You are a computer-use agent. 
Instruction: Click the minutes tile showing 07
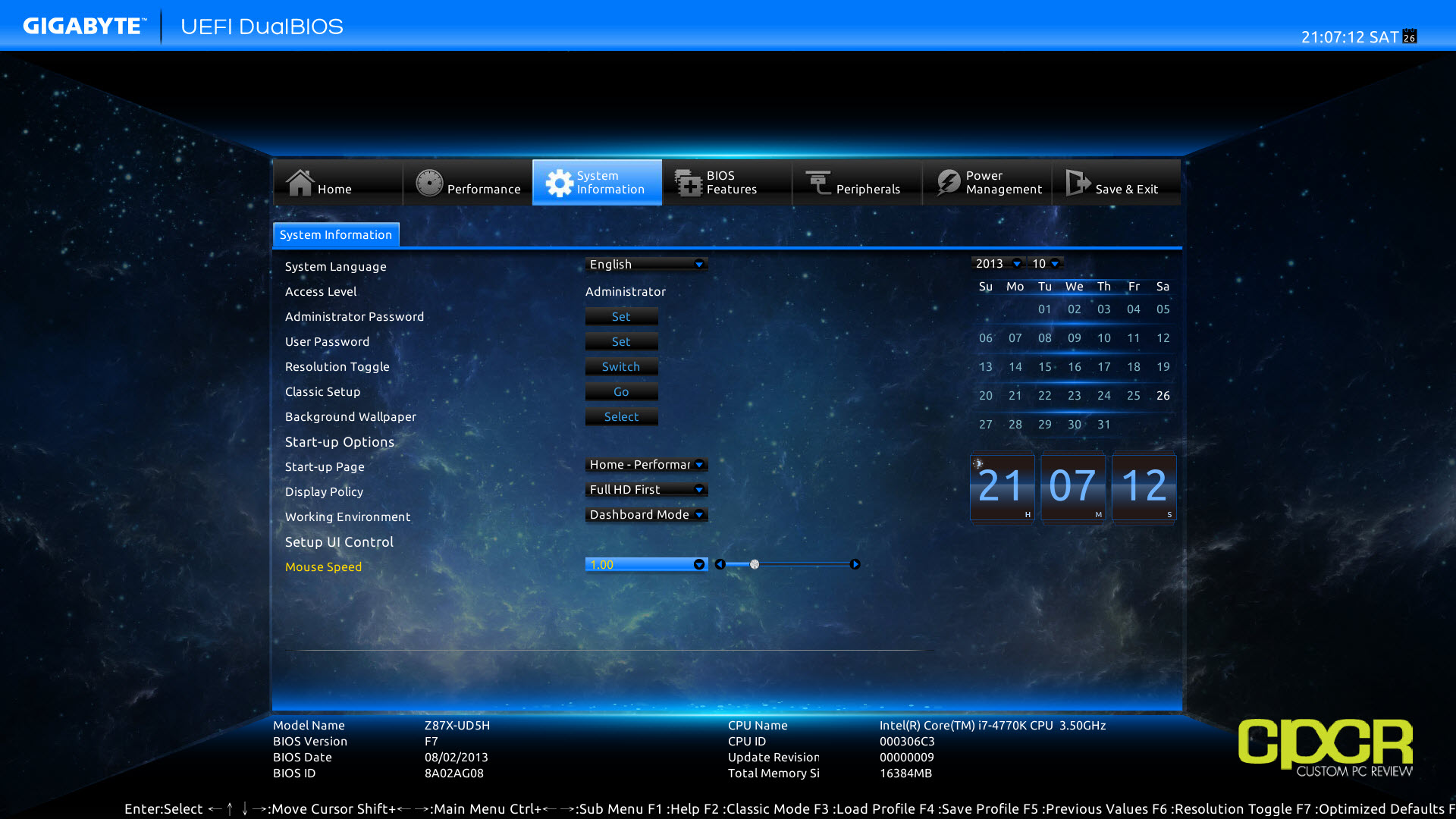(x=1072, y=488)
